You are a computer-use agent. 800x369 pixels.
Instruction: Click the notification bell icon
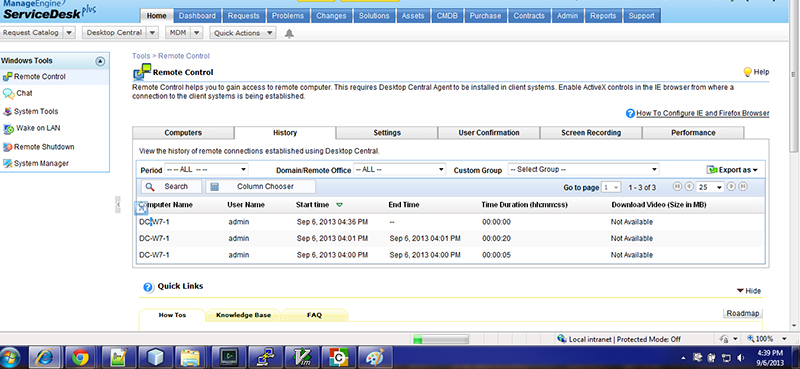click(x=289, y=34)
